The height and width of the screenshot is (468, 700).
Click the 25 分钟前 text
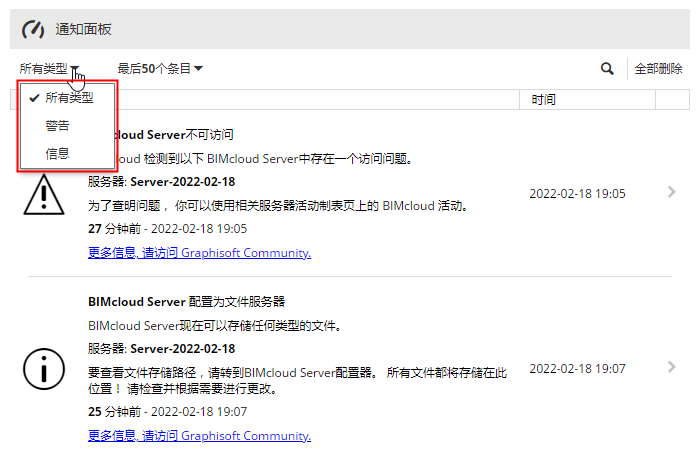[x=115, y=412]
